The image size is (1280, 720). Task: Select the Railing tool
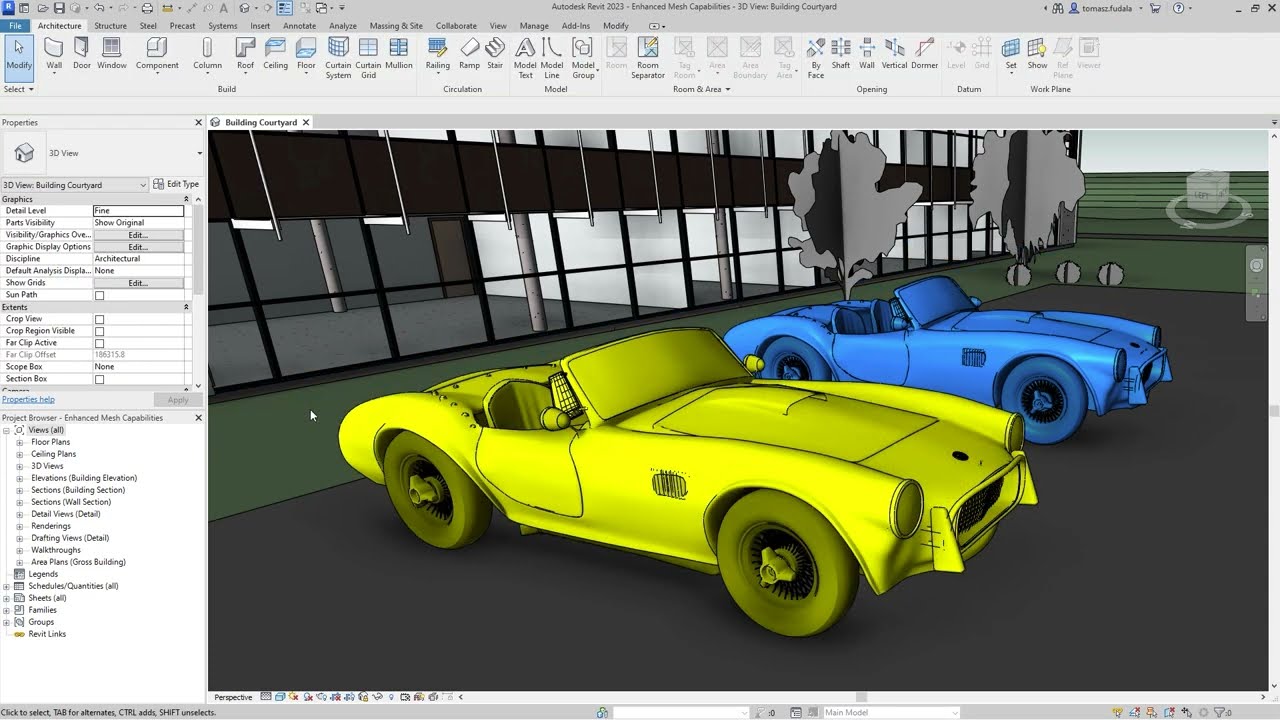click(437, 55)
